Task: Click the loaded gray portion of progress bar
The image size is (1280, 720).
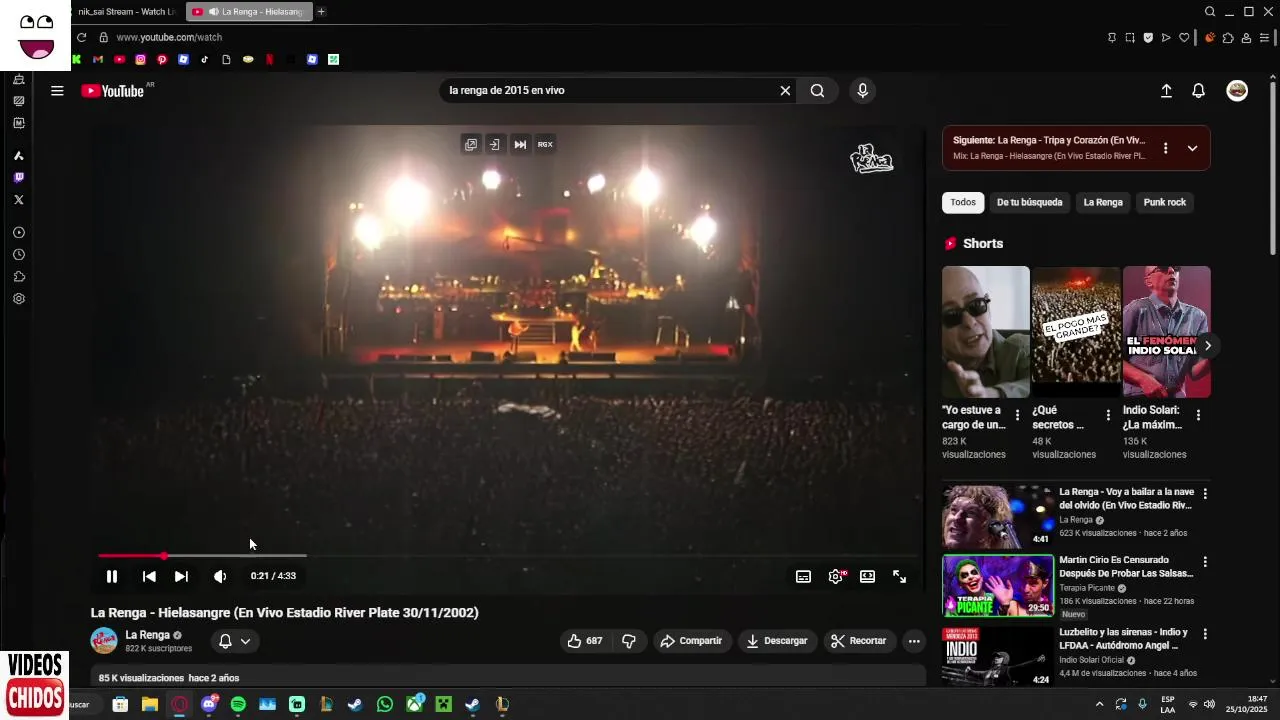Action: (x=236, y=555)
